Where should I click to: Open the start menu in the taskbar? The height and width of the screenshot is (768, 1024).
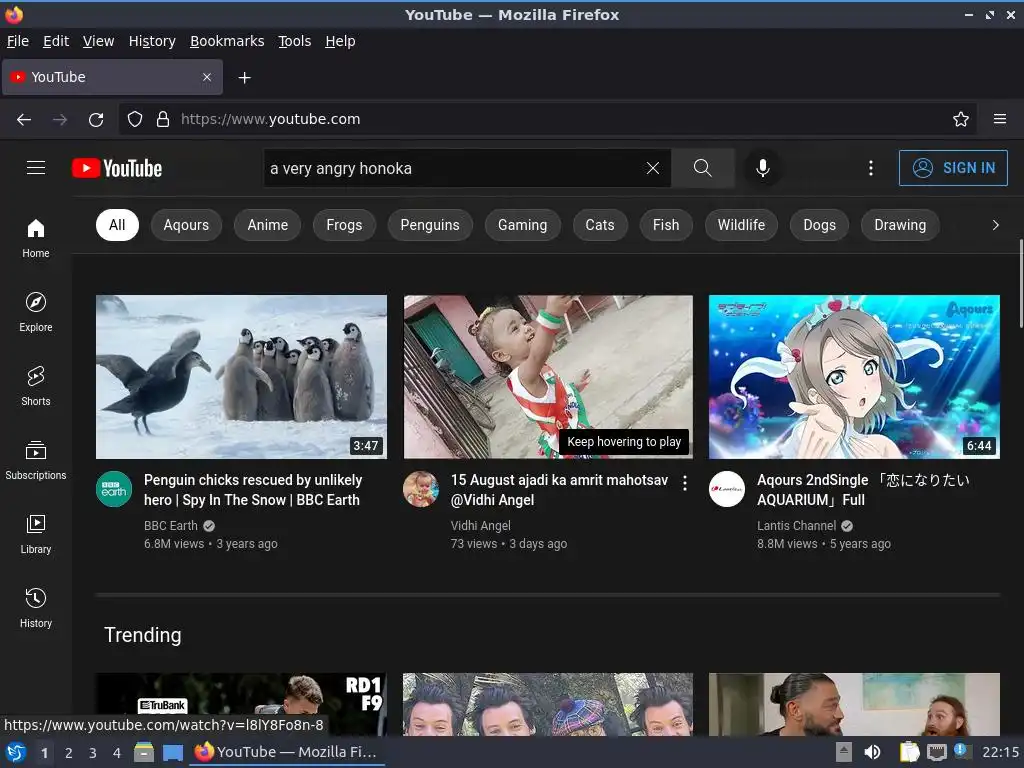(x=16, y=752)
